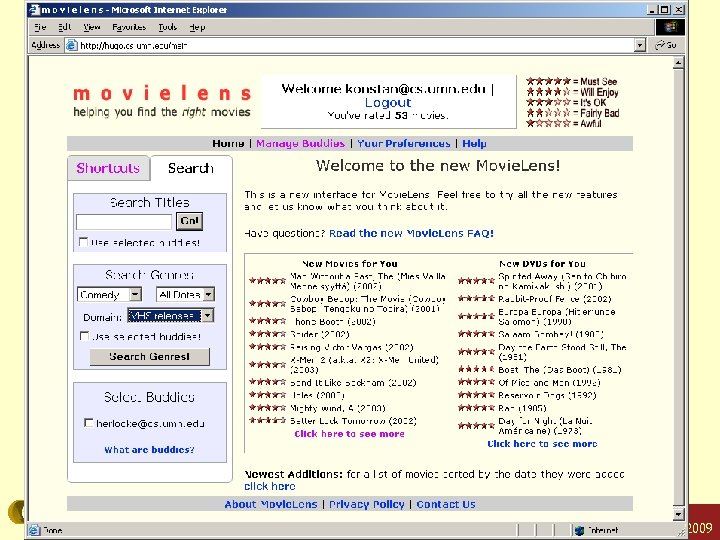Open the Privacy Policy footer link
The width and height of the screenshot is (720, 540).
click(x=366, y=504)
